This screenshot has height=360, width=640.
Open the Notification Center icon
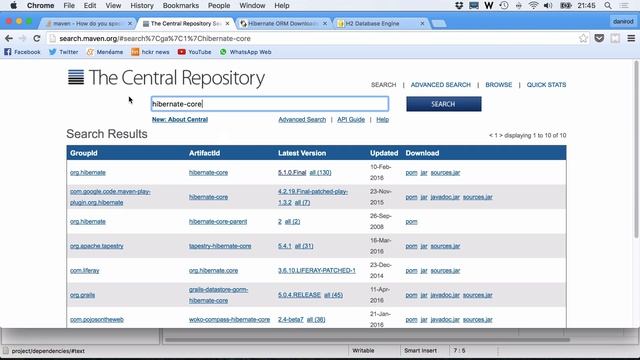pos(624,5)
